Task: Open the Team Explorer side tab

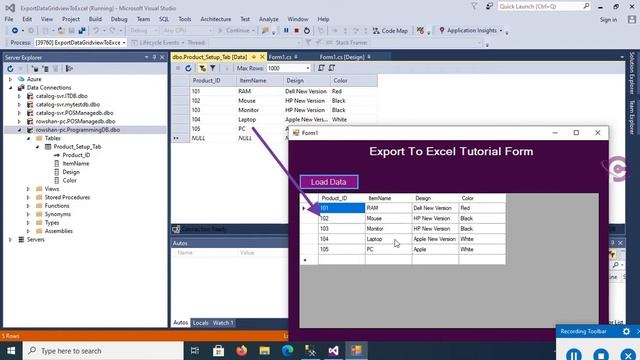Action: point(632,117)
